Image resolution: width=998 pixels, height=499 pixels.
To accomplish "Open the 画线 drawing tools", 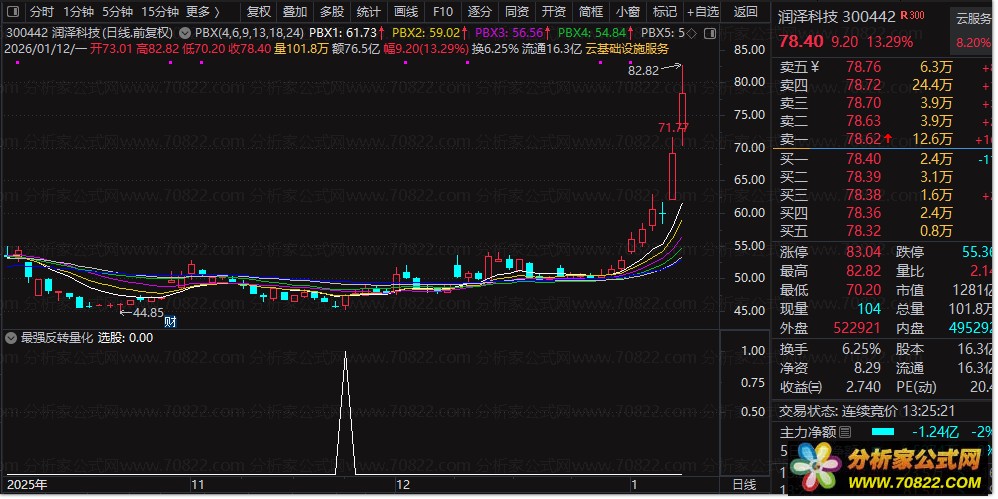I will 405,12.
